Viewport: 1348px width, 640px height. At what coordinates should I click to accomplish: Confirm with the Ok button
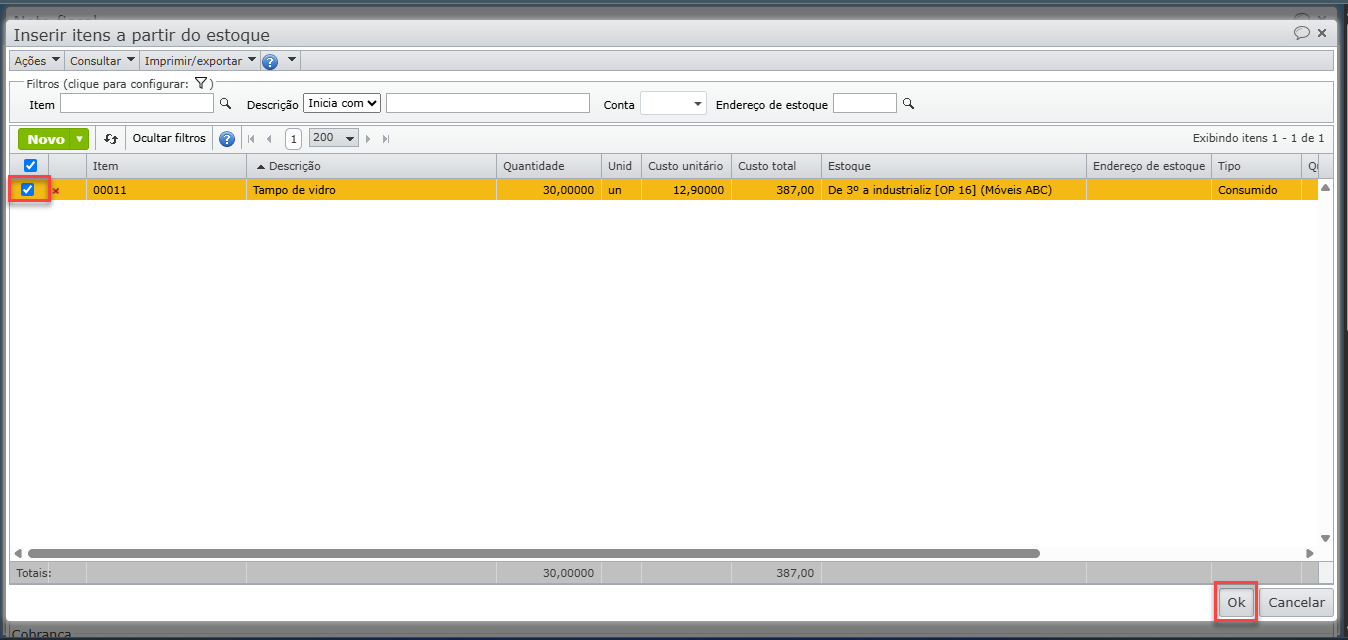[x=1236, y=602]
